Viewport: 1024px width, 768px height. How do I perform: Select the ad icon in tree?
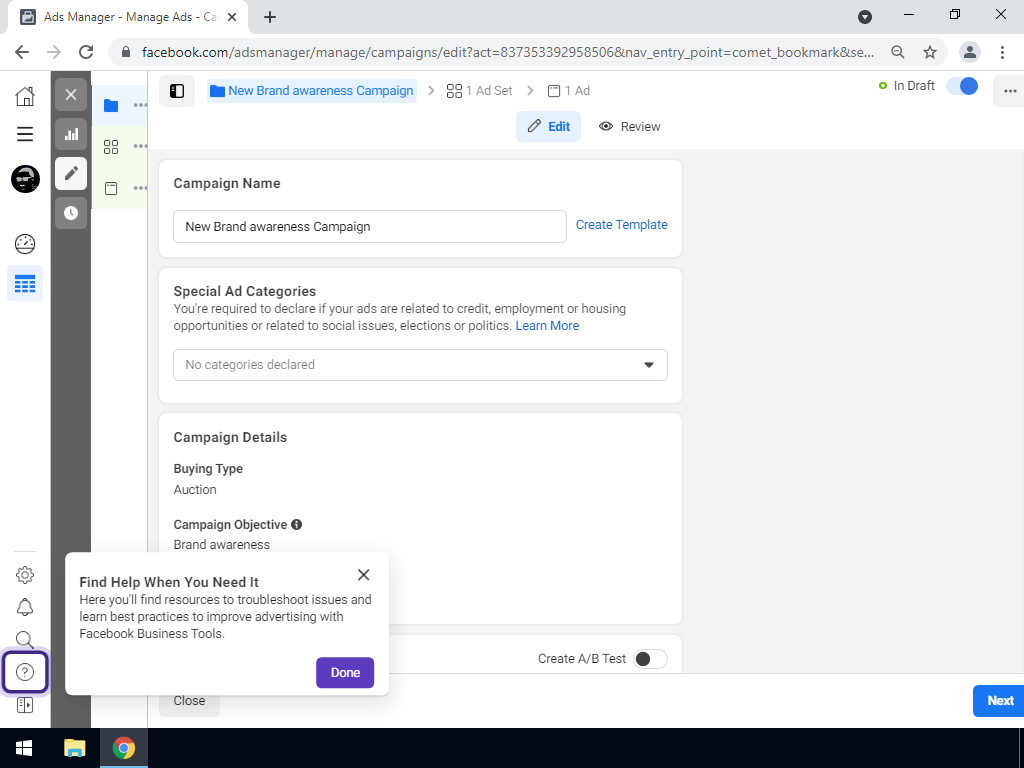coord(111,189)
